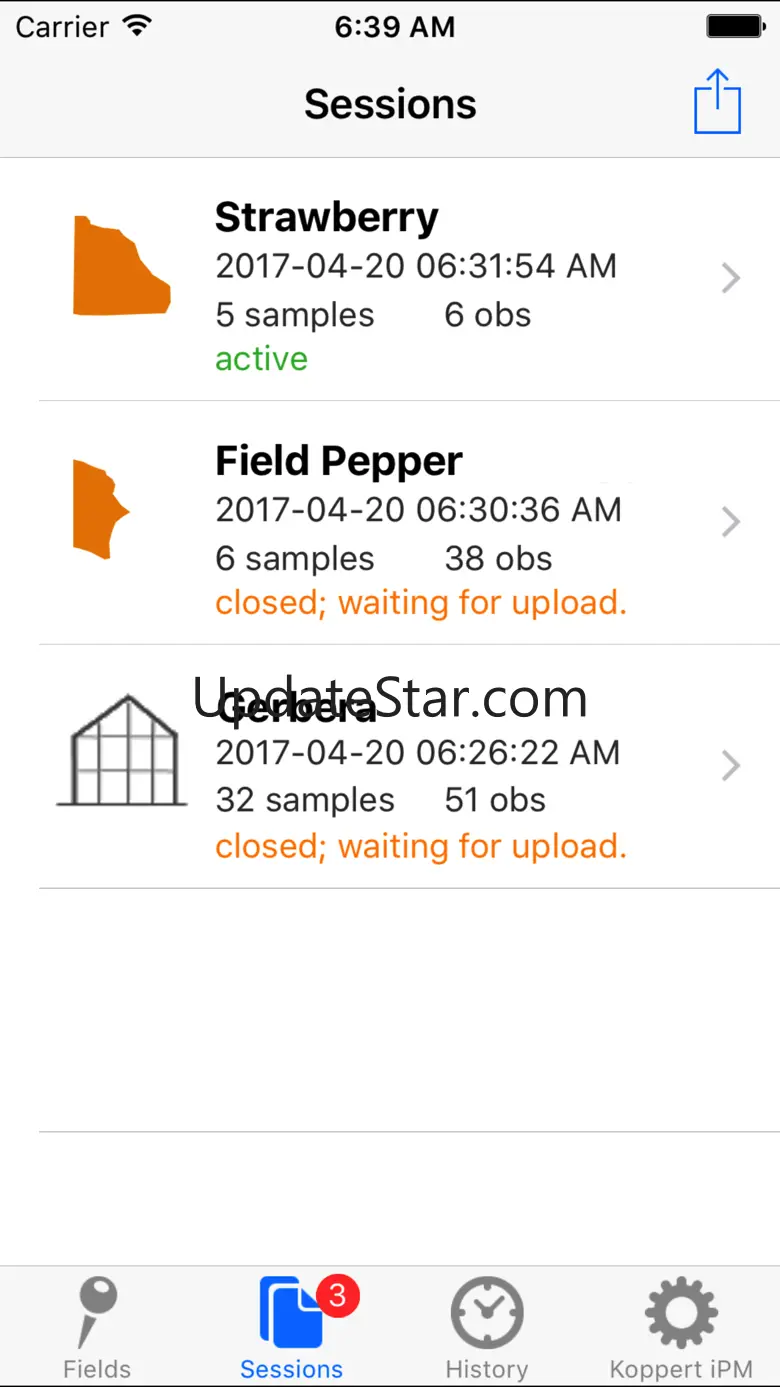
Task: Open the Field Pepper session title
Action: (x=339, y=461)
